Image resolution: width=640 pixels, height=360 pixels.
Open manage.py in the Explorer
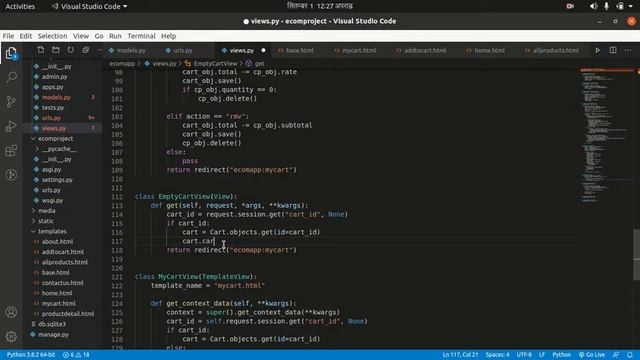click(53, 334)
